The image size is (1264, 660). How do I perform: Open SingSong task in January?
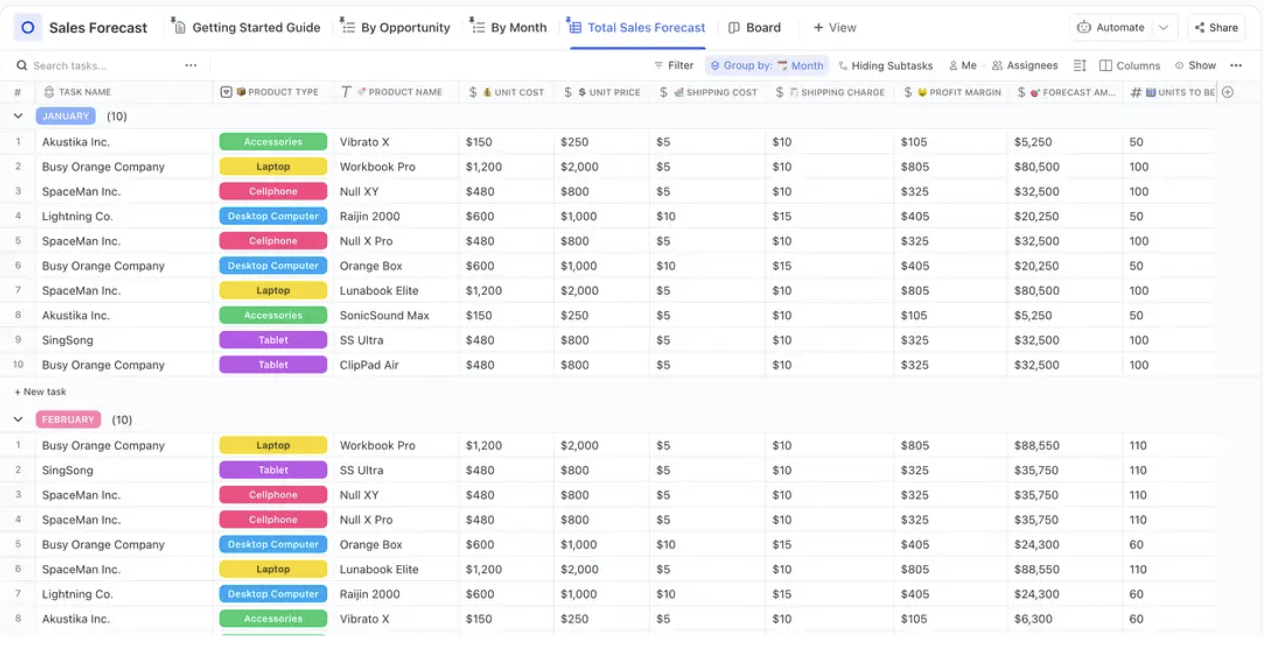click(67, 340)
